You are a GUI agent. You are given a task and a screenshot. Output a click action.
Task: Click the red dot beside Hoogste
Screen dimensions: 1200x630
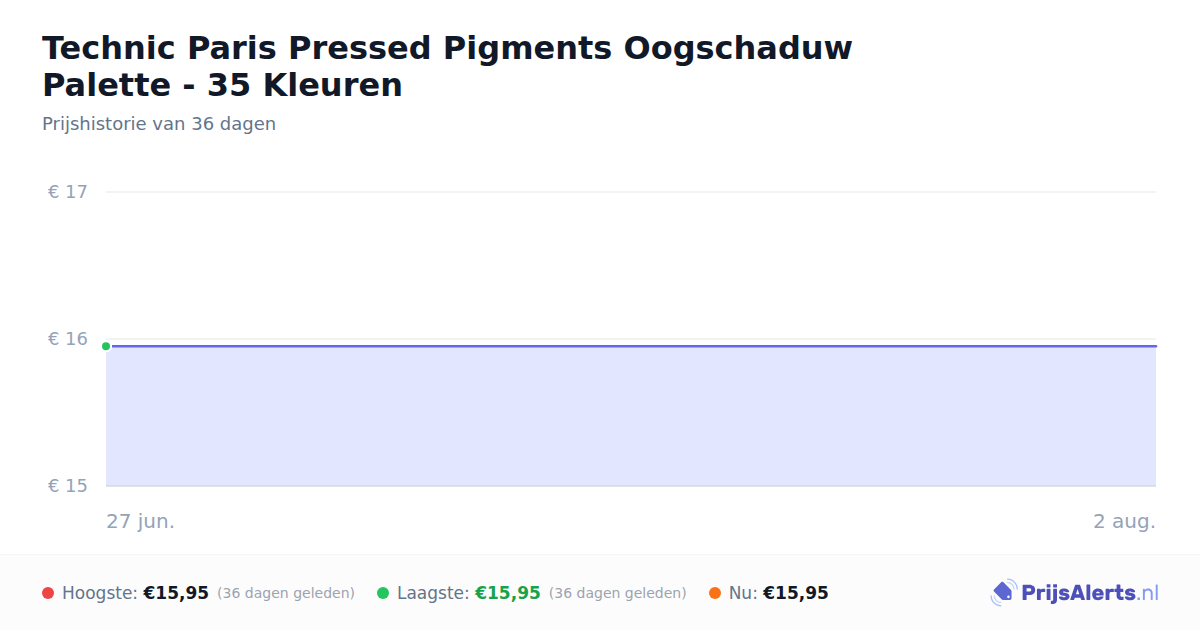48,593
